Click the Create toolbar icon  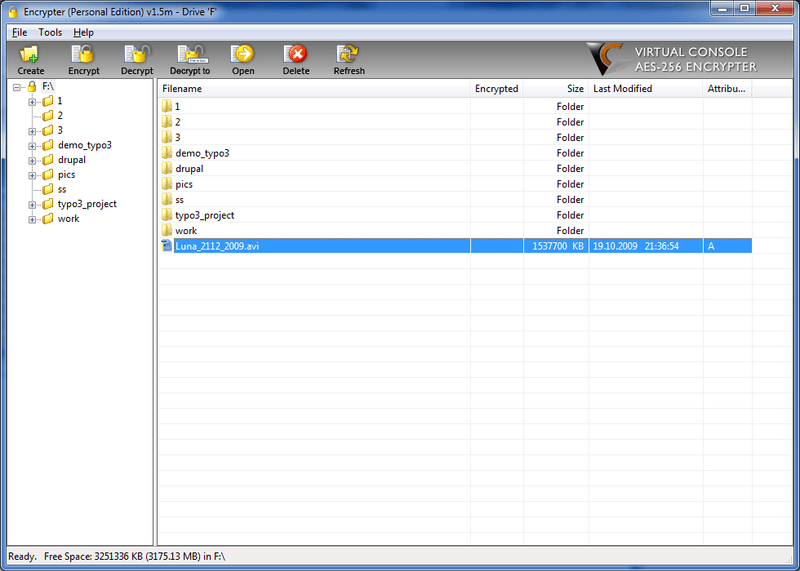pyautogui.click(x=30, y=54)
